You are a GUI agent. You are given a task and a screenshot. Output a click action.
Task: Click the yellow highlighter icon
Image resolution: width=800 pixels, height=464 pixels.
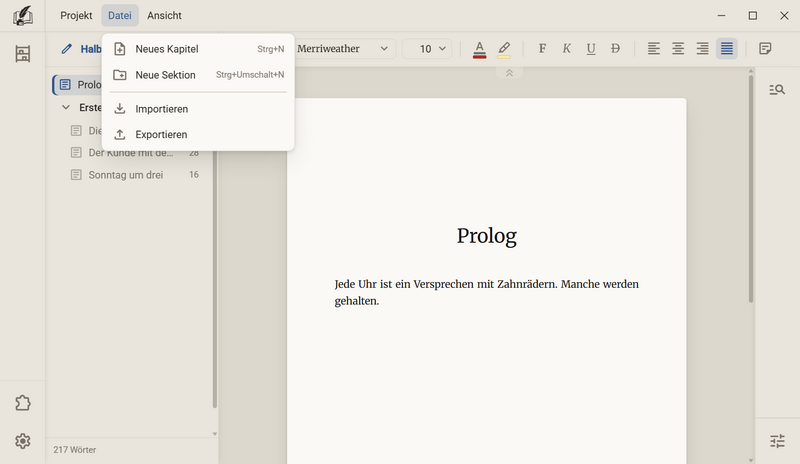coord(504,50)
